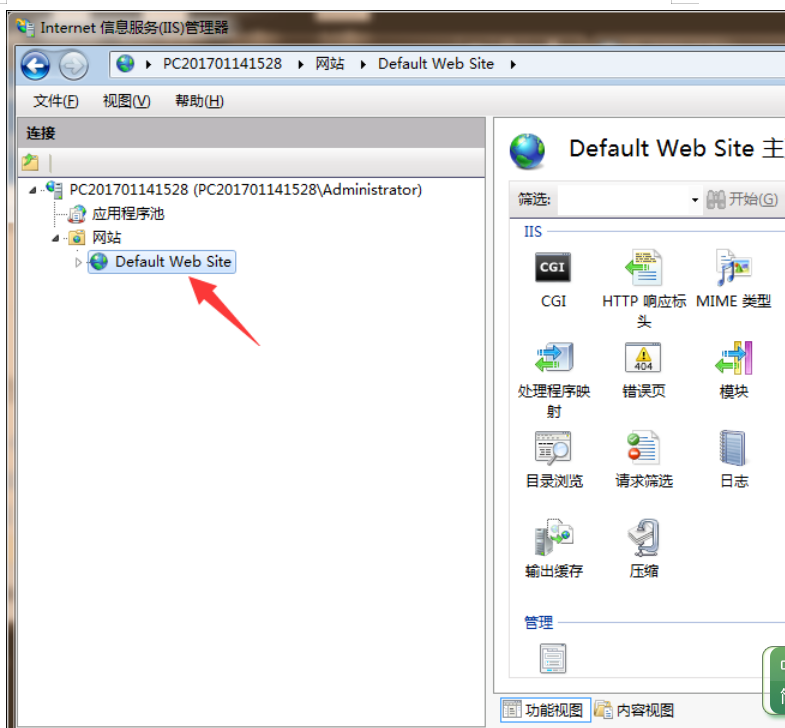Click the 连接 panel header
Image resolution: width=785 pixels, height=728 pixels.
[x=251, y=133]
